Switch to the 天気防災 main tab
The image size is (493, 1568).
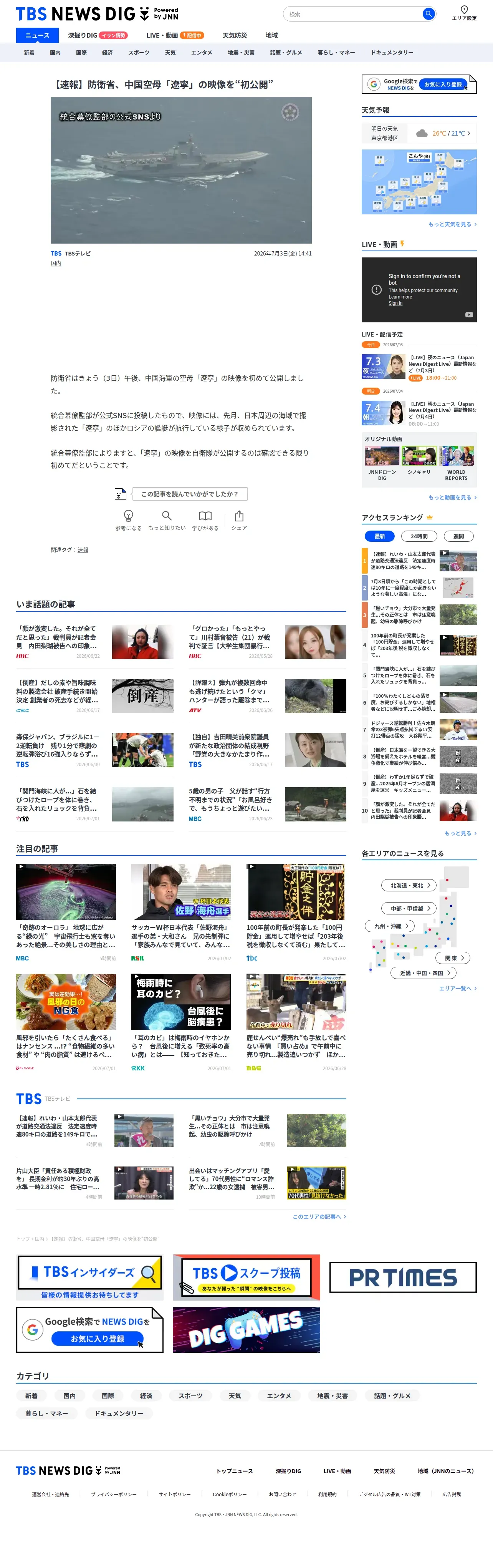(x=235, y=35)
